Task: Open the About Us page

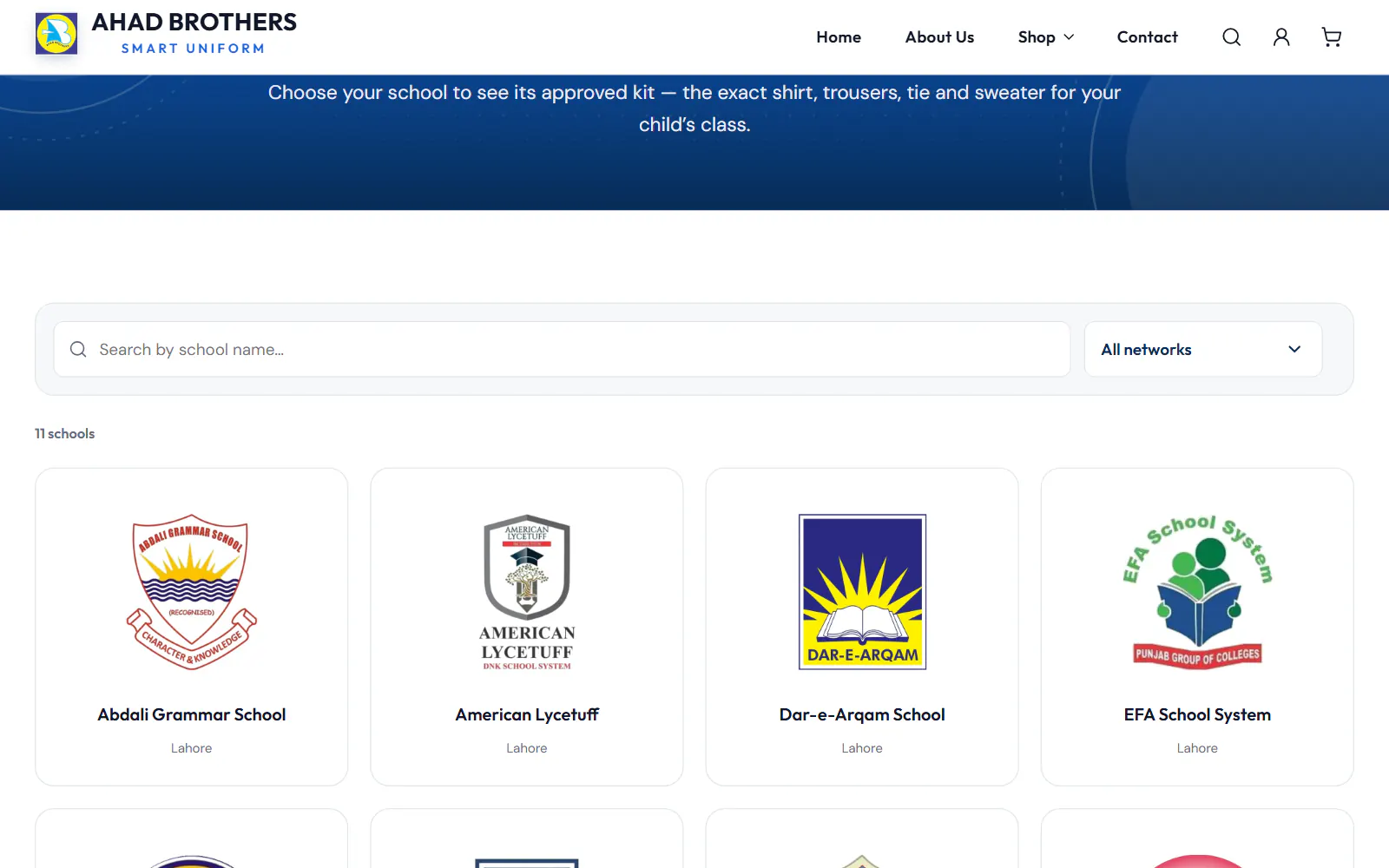Action: [939, 37]
